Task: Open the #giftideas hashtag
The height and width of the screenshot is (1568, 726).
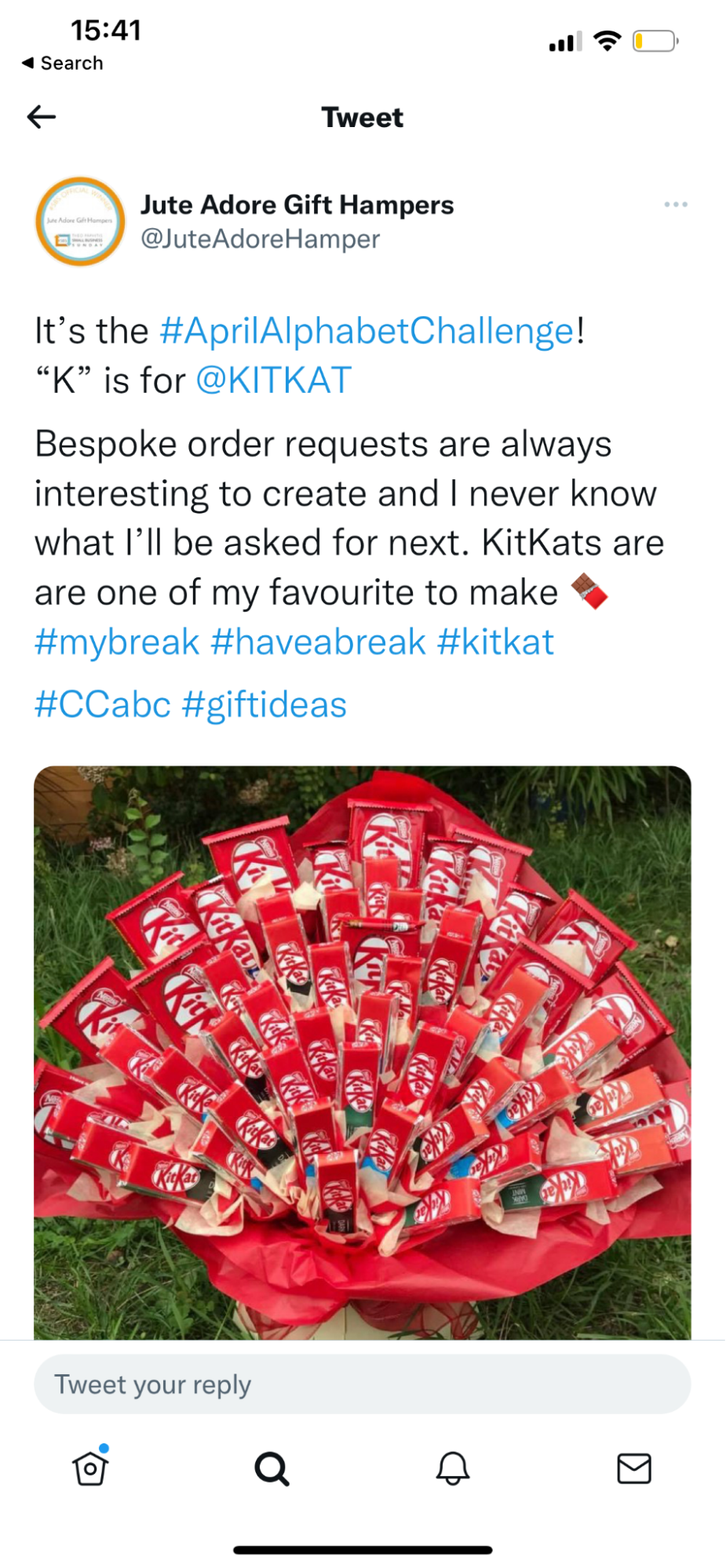Action: click(264, 704)
